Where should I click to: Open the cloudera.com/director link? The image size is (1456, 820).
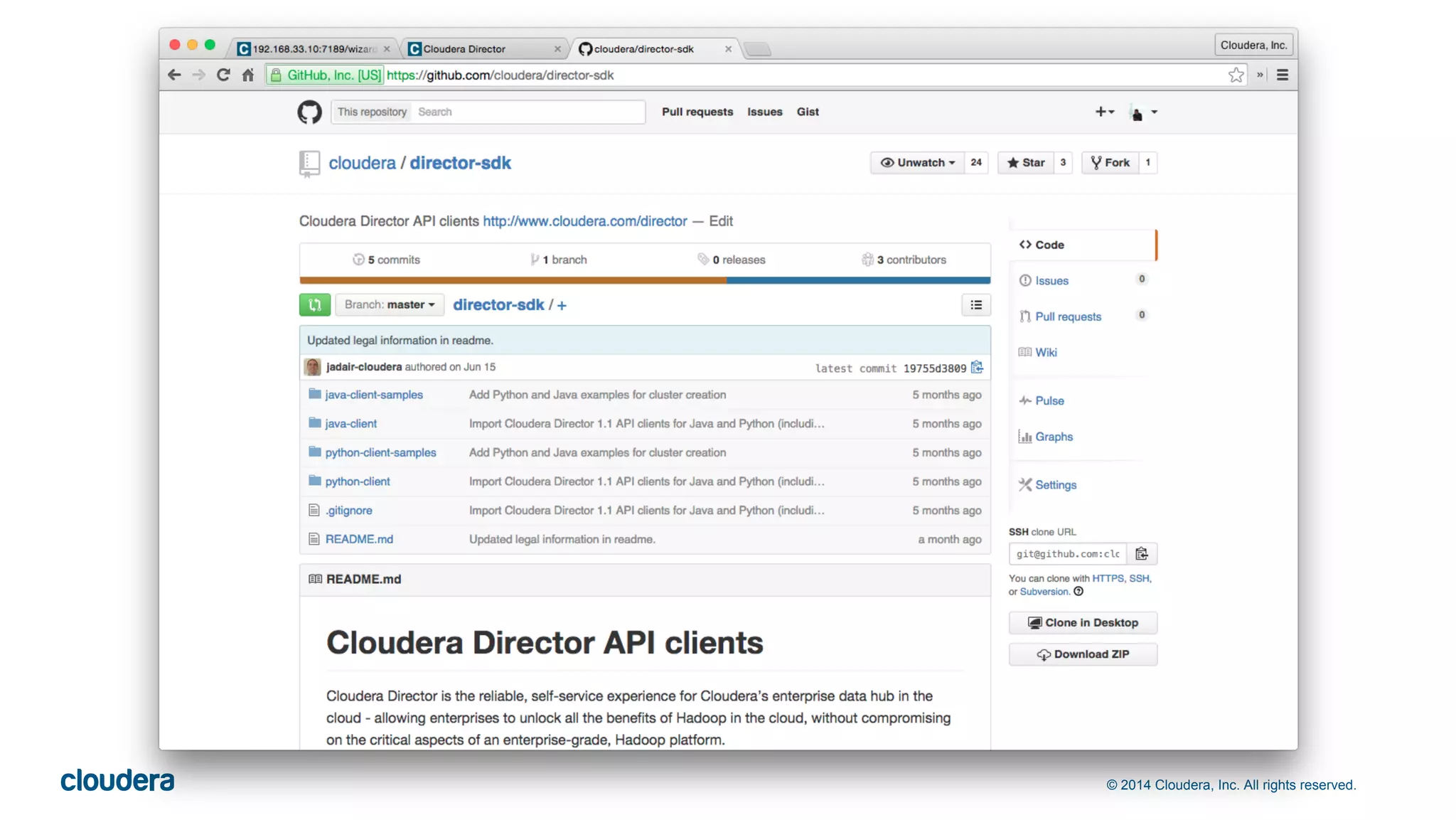pos(585,221)
